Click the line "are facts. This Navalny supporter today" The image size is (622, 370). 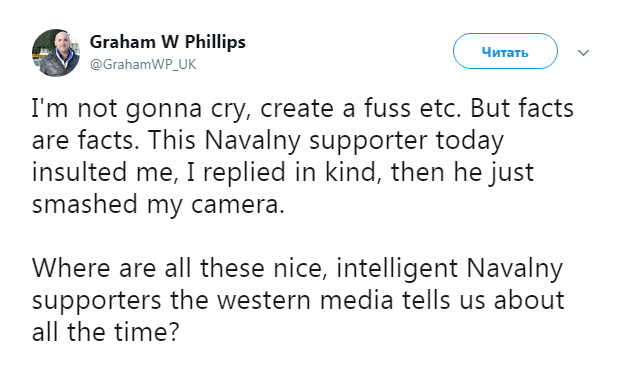(x=268, y=141)
